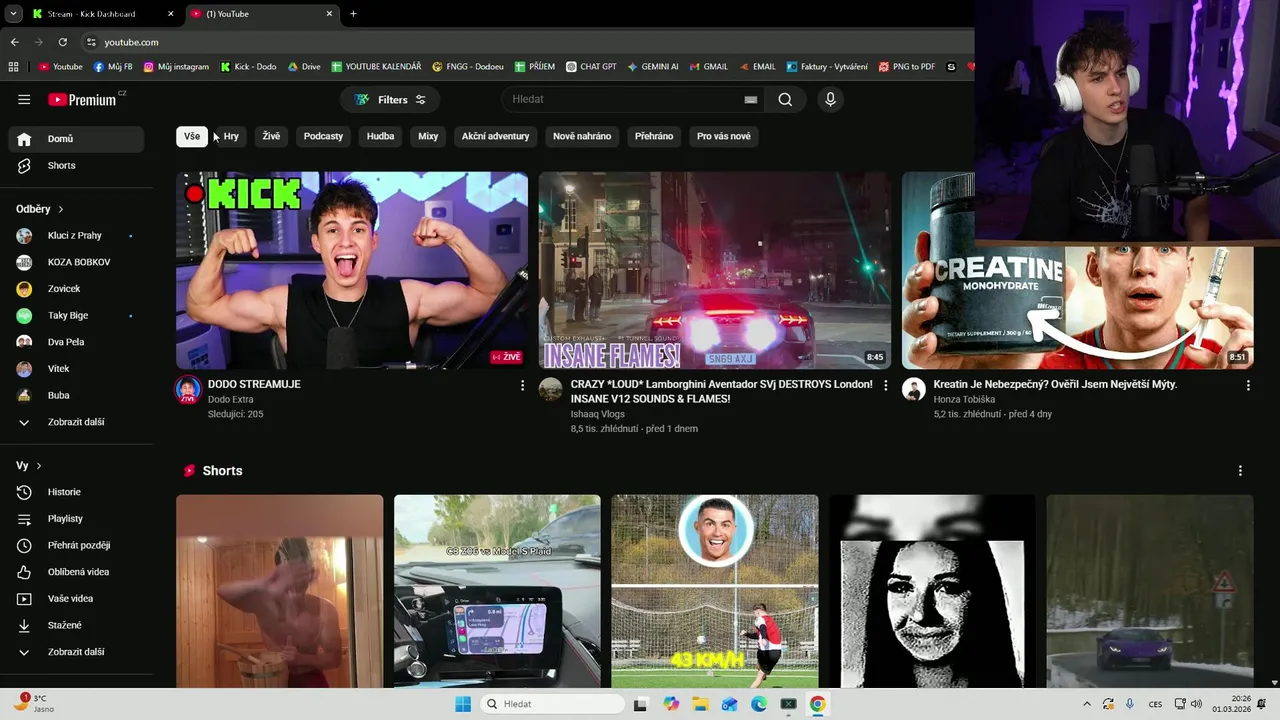Click the Dodo Extra channel avatar

188,390
